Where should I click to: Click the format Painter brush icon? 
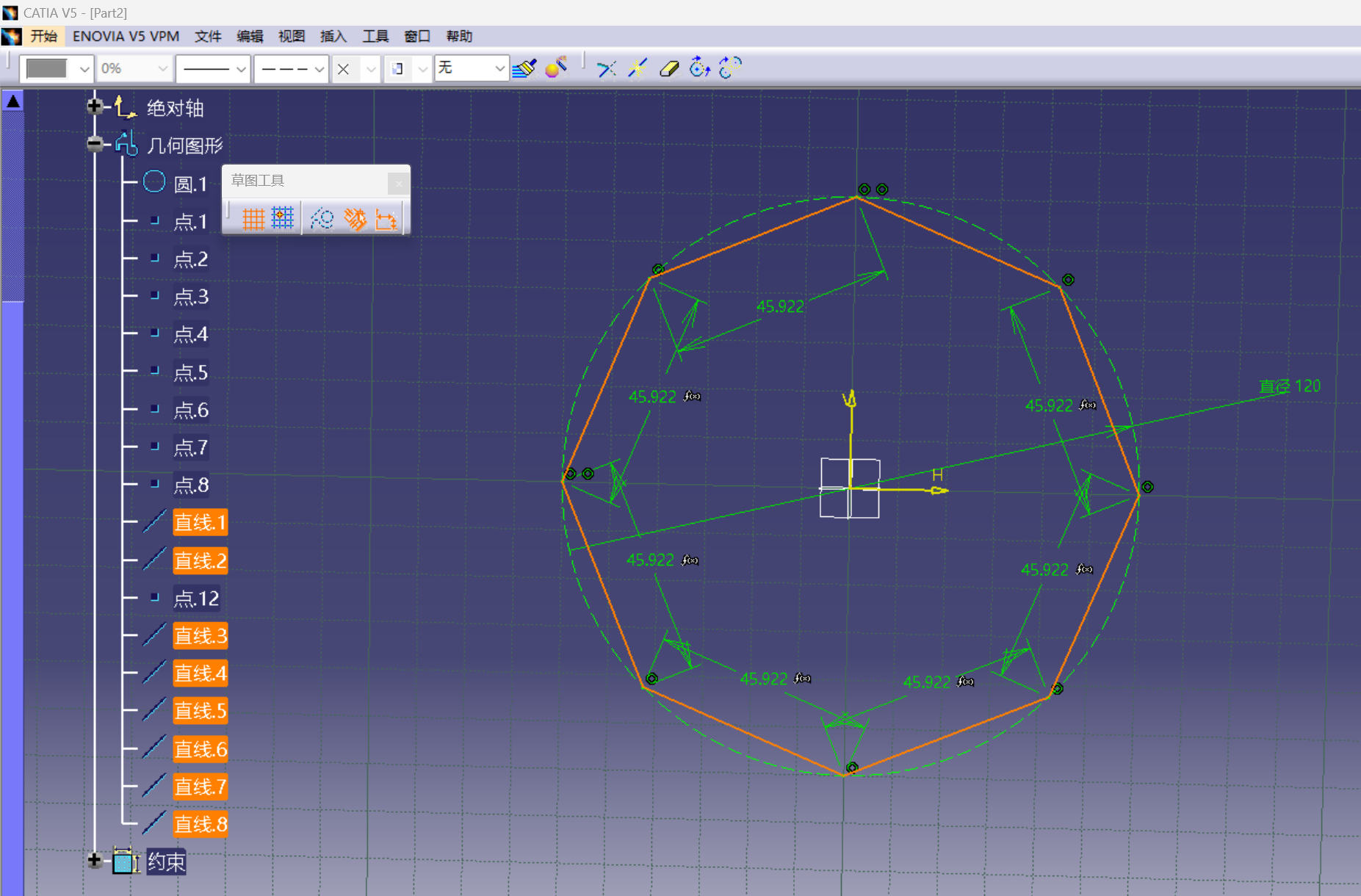pos(524,68)
